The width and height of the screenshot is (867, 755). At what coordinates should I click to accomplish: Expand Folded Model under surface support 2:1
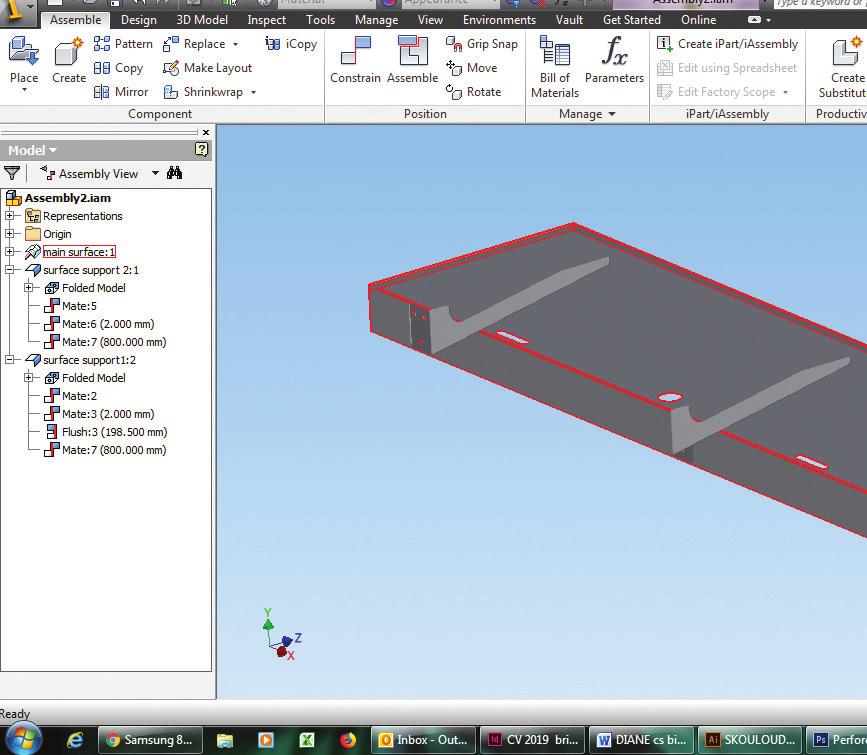pos(28,288)
